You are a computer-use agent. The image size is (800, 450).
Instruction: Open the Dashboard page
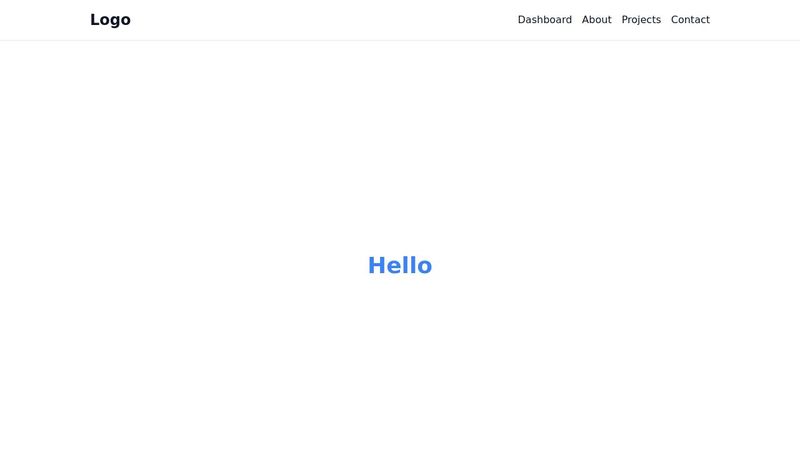[544, 20]
